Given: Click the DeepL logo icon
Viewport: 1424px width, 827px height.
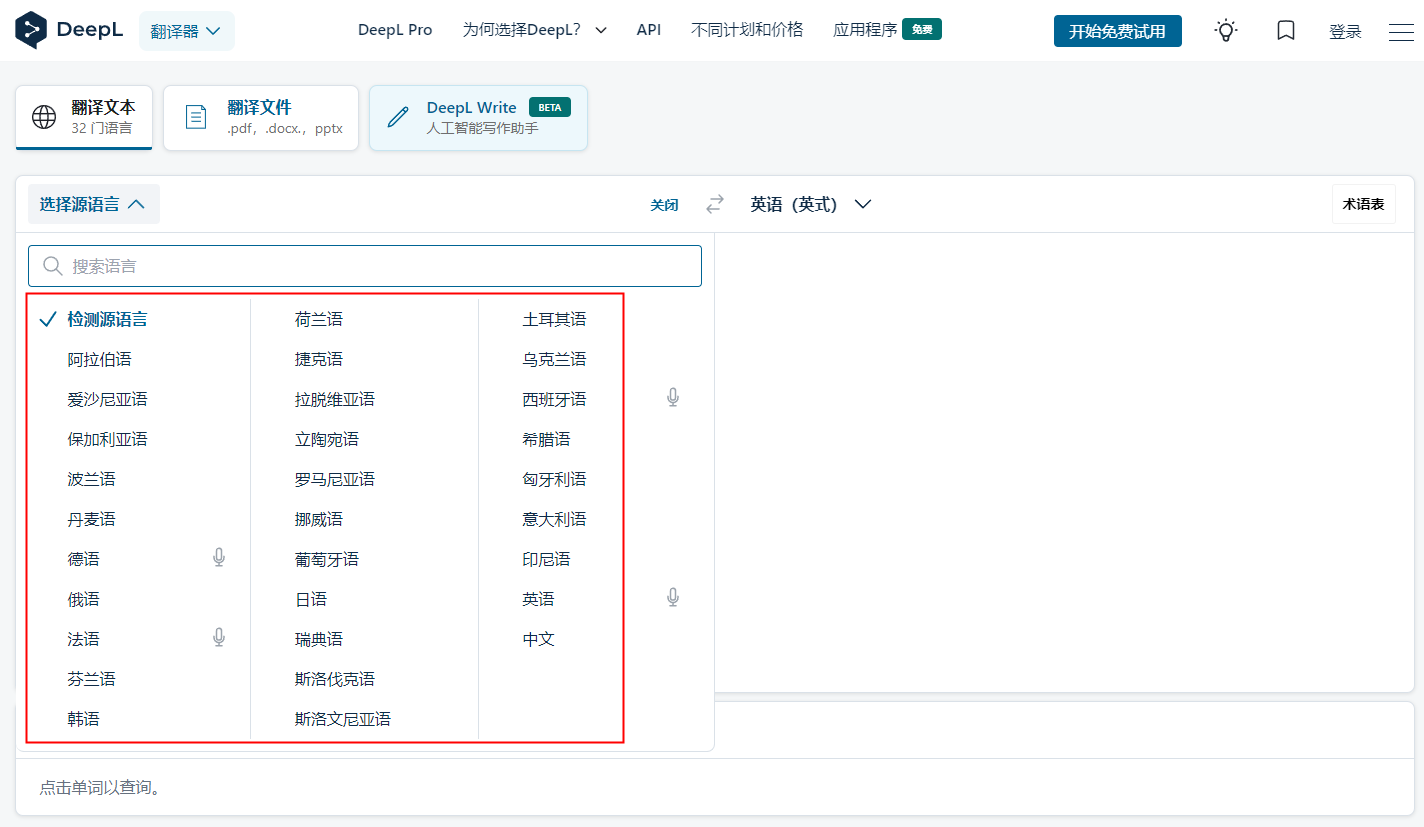Looking at the screenshot, I should click(x=29, y=30).
